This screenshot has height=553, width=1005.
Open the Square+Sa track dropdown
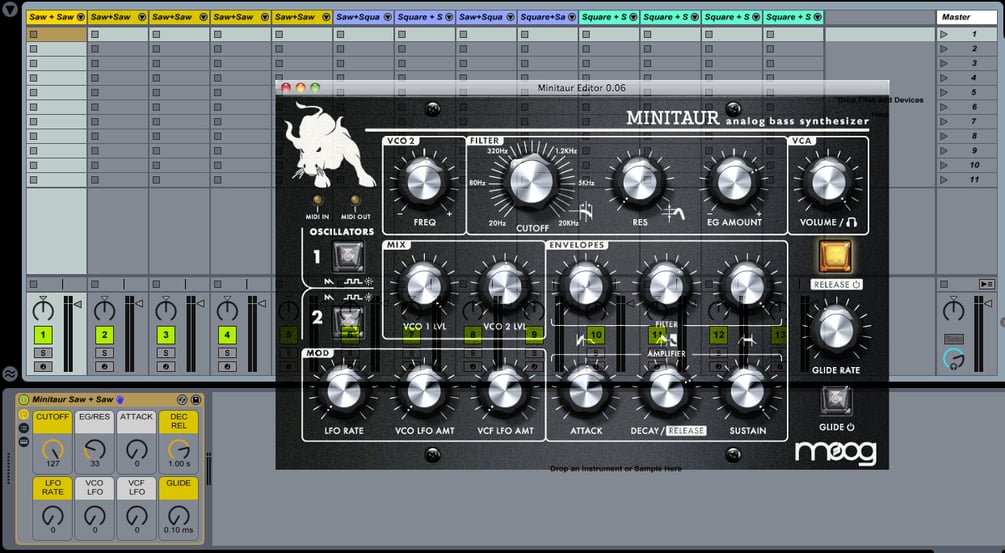point(572,17)
